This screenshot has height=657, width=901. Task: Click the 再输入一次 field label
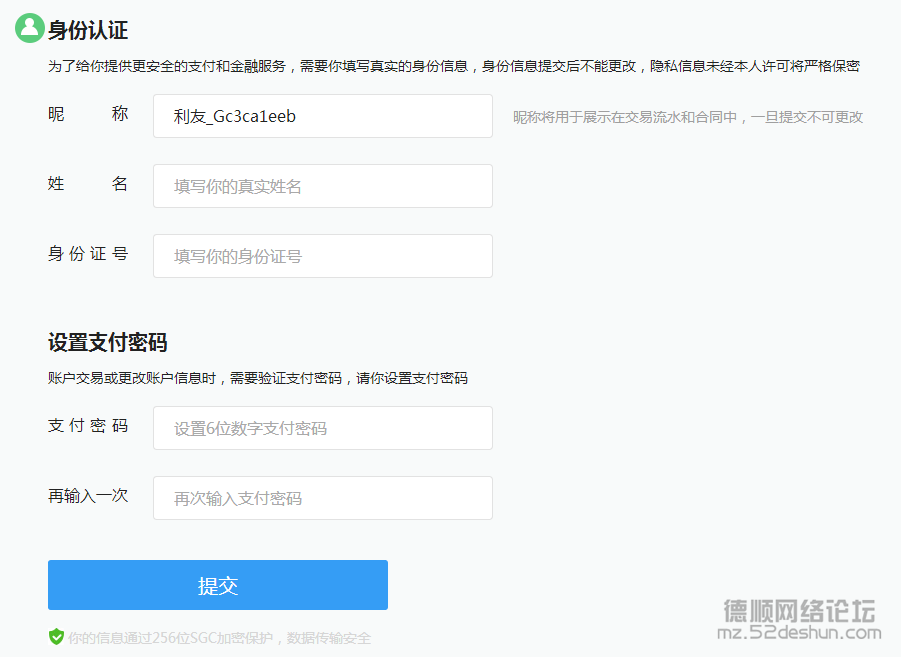(88, 496)
